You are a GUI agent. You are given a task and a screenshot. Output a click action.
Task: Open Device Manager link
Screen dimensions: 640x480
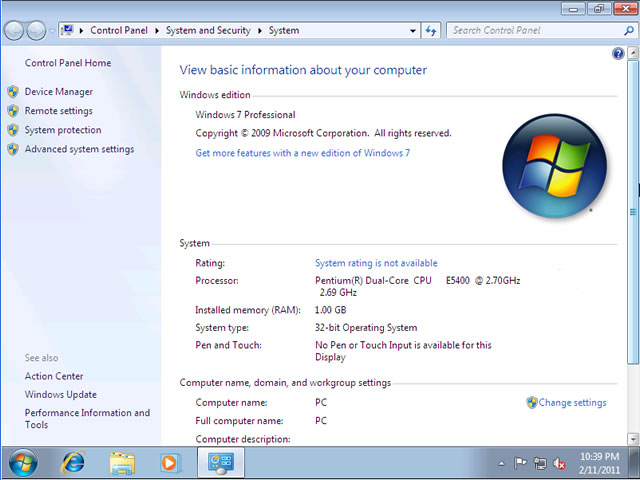59,92
